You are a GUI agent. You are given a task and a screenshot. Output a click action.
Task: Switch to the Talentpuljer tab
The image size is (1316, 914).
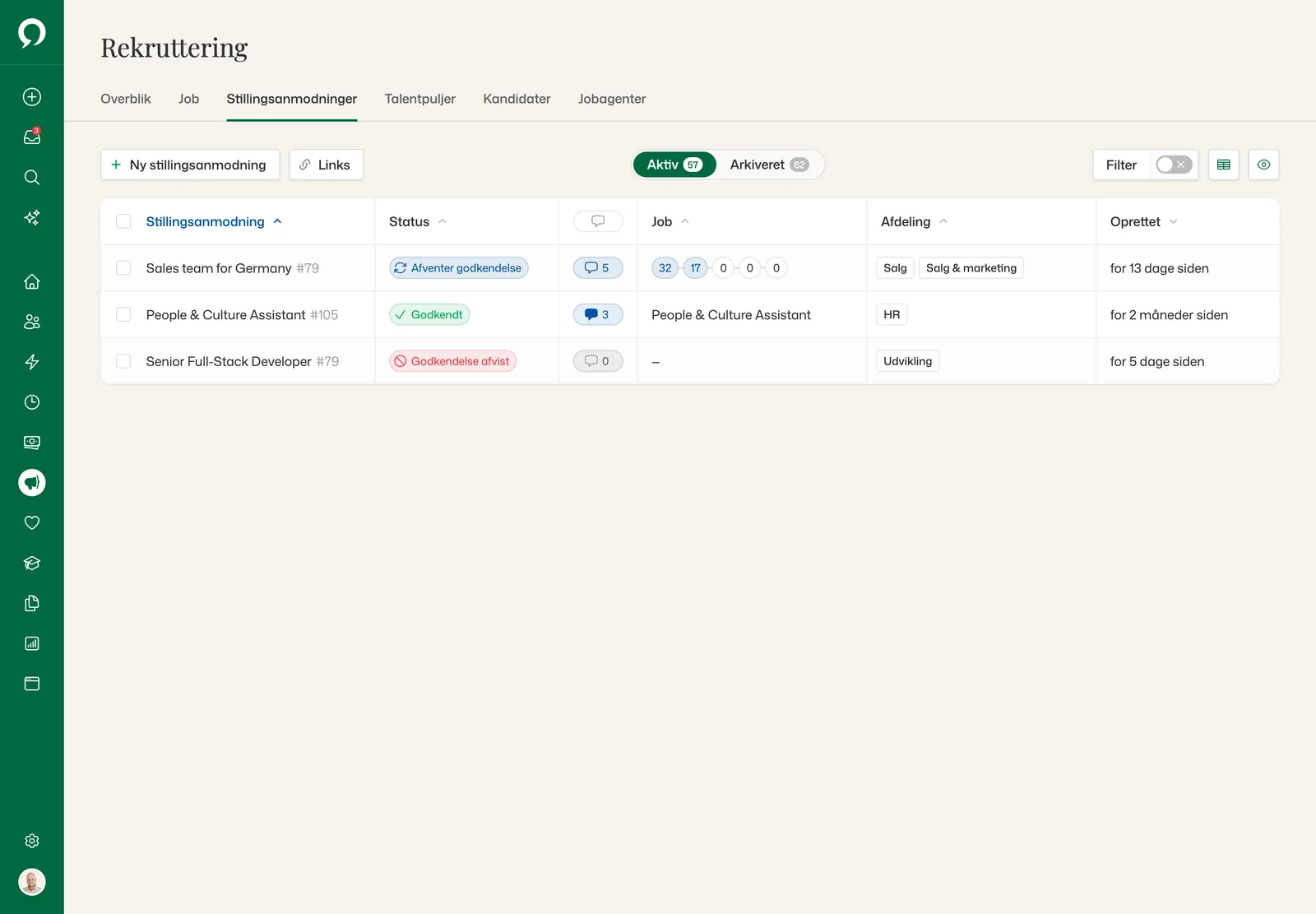(x=419, y=99)
